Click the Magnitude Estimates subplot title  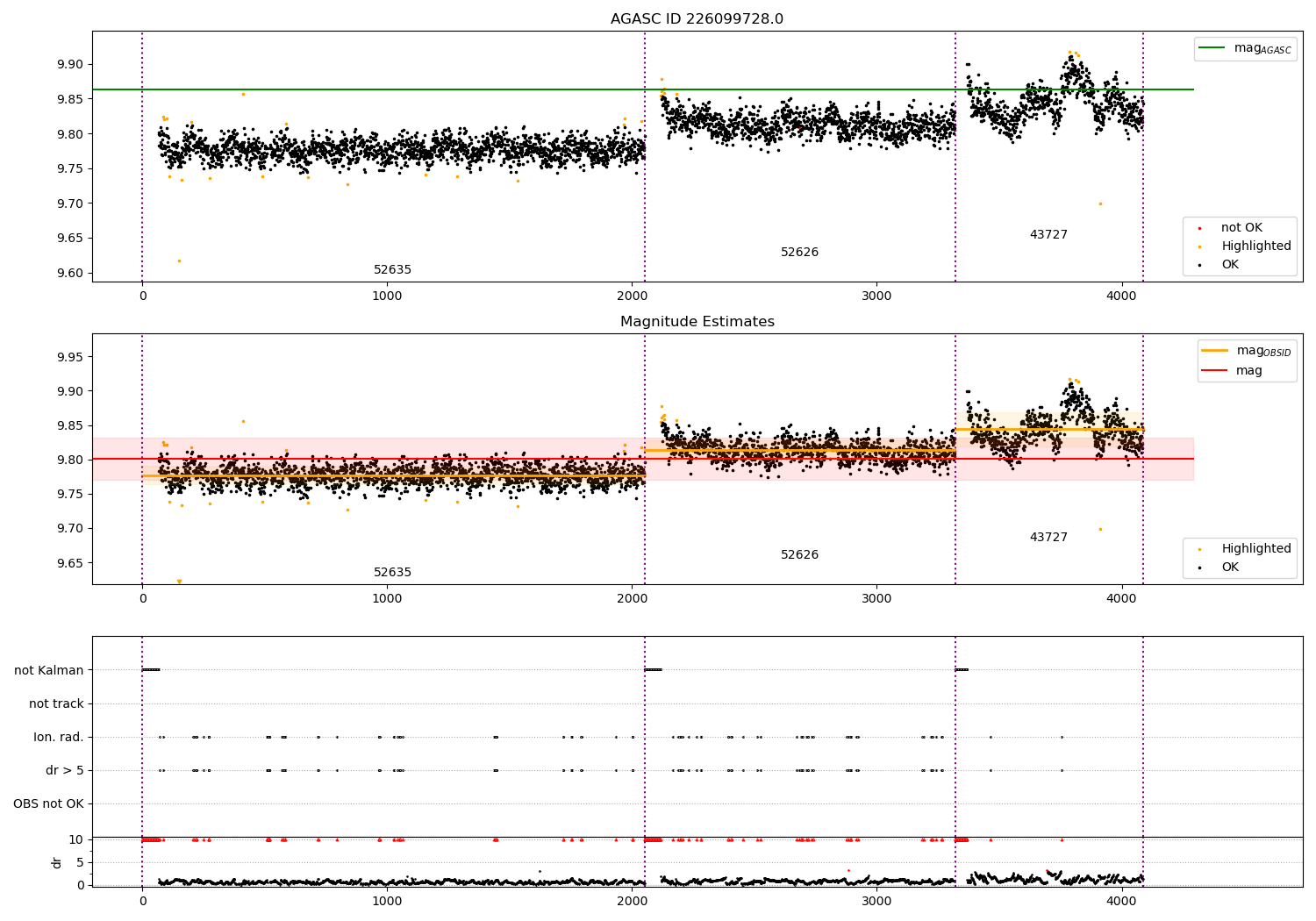click(x=697, y=322)
